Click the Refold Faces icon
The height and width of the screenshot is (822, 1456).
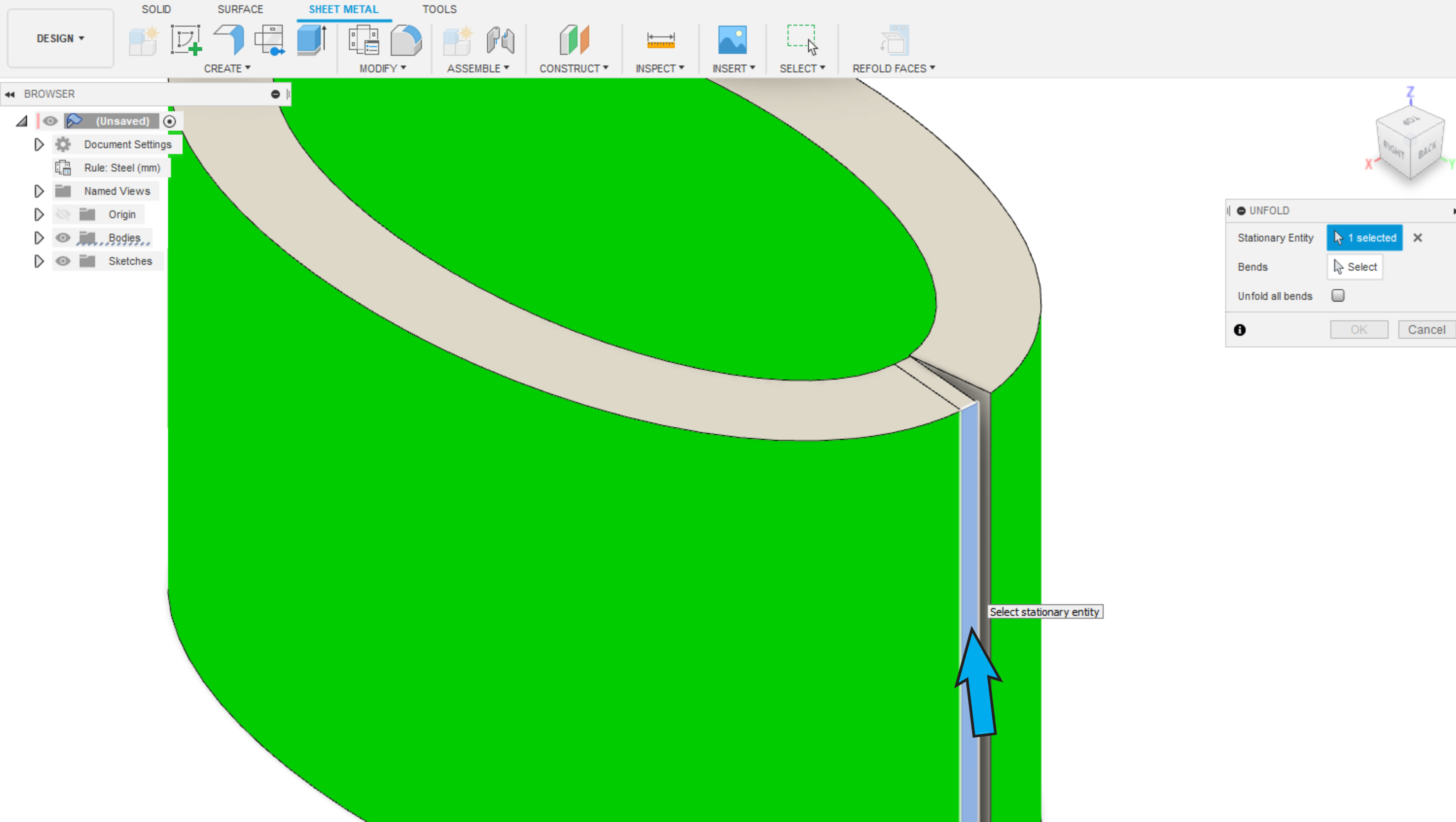coord(894,40)
